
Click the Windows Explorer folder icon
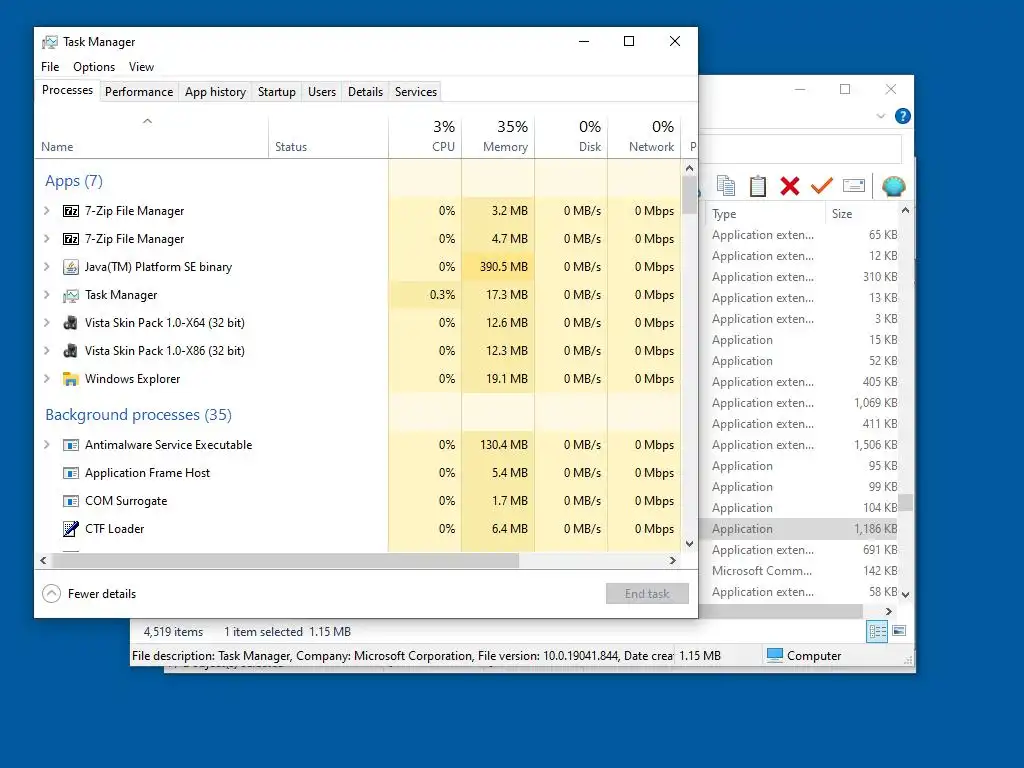pos(71,379)
